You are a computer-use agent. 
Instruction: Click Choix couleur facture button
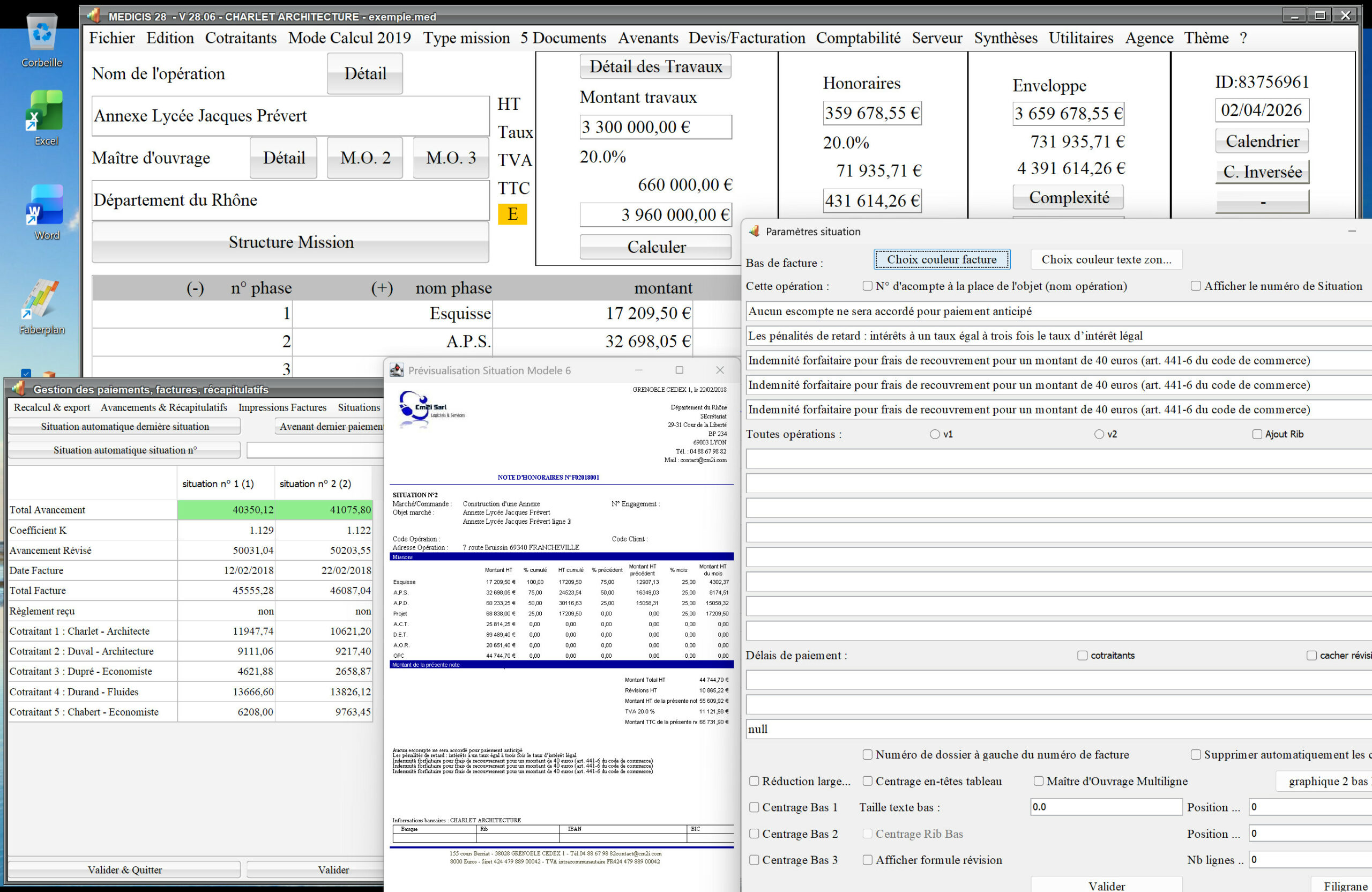(x=942, y=259)
